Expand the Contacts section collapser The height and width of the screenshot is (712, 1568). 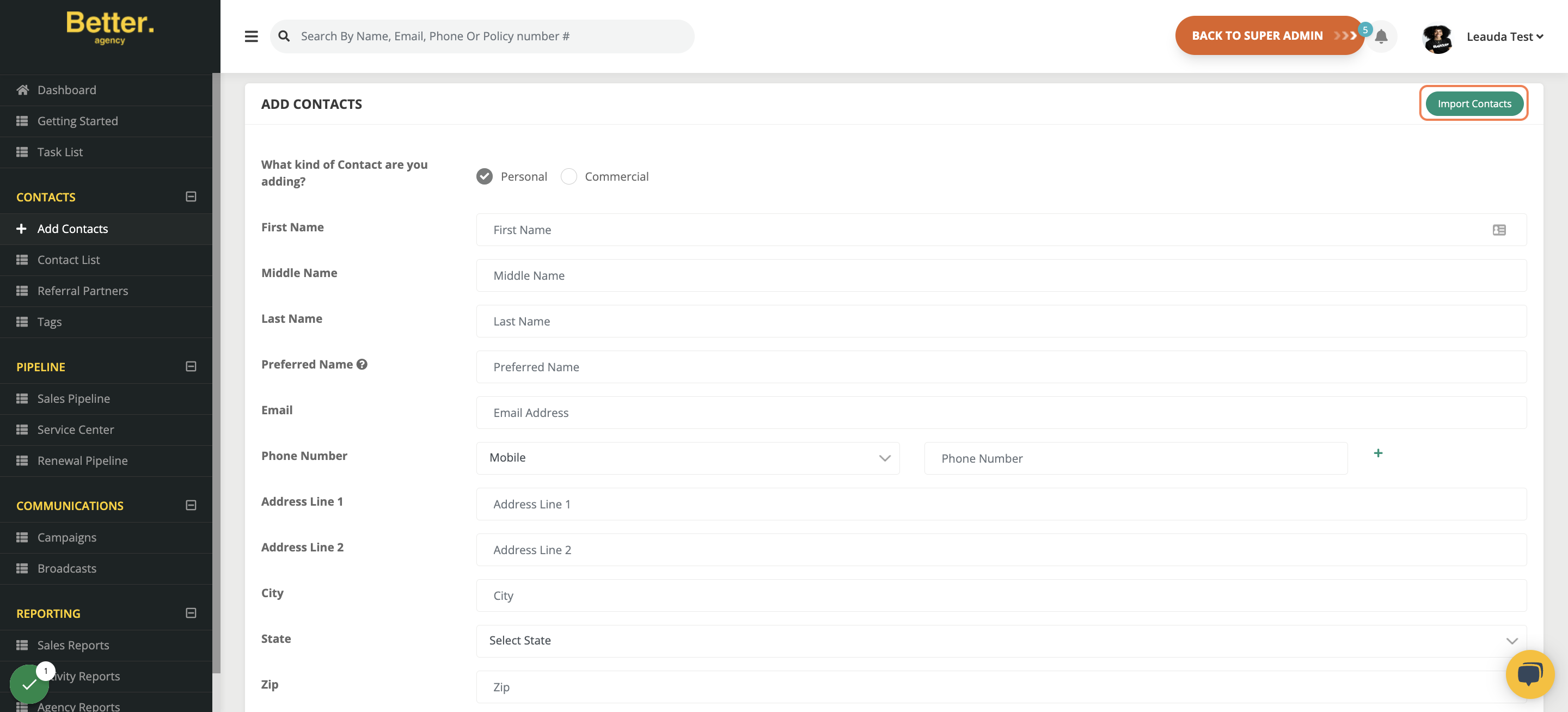[190, 196]
